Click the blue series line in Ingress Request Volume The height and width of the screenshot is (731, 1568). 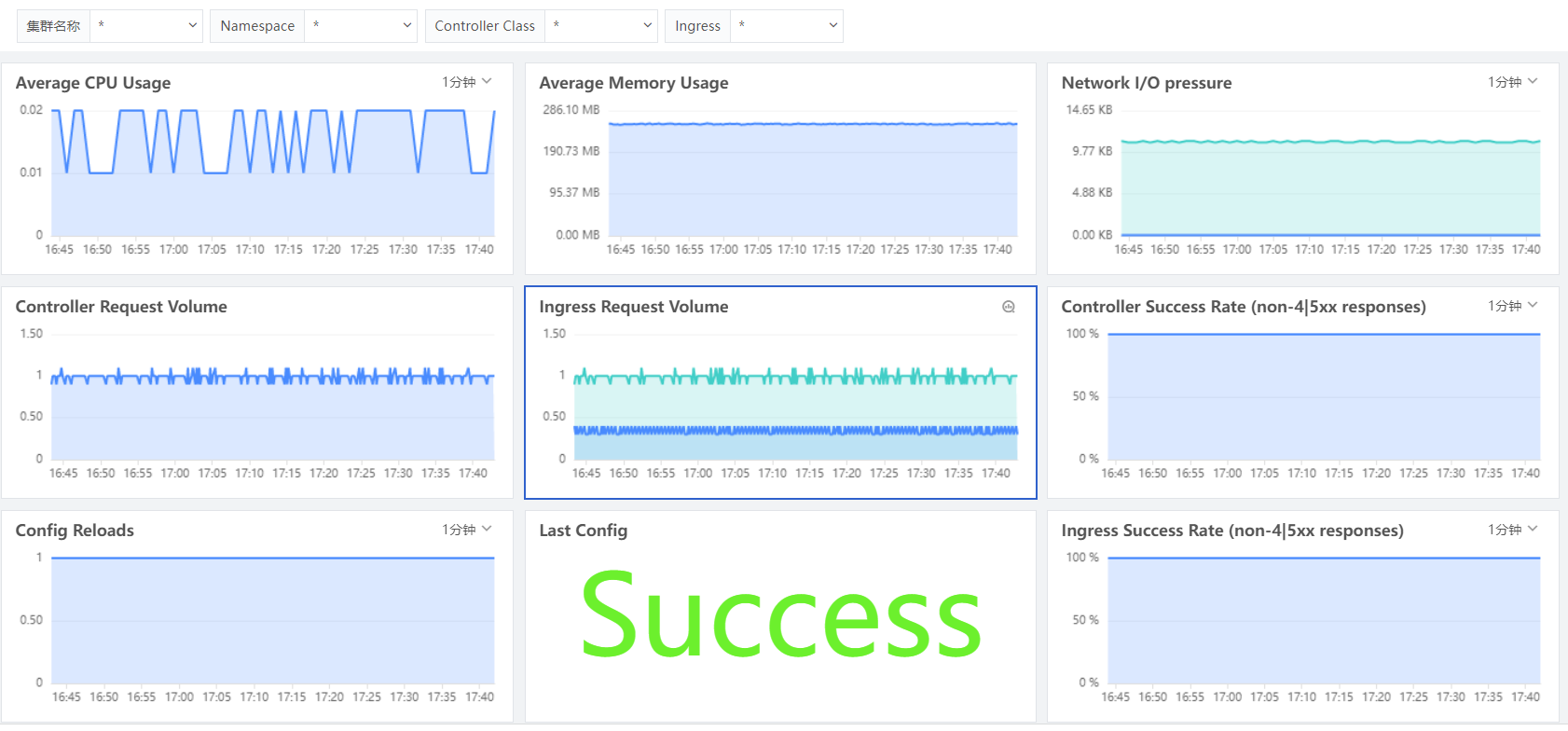(795, 431)
